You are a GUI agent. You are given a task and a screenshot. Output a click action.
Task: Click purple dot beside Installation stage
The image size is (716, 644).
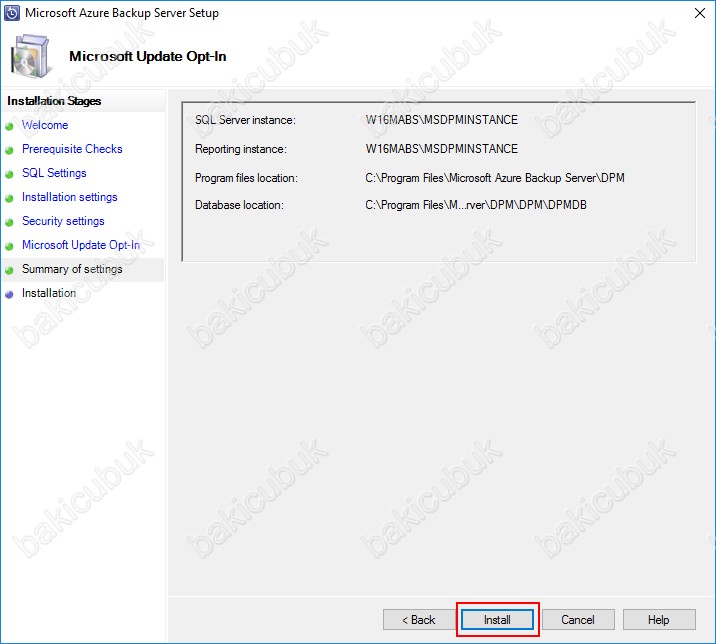pyautogui.click(x=9, y=295)
